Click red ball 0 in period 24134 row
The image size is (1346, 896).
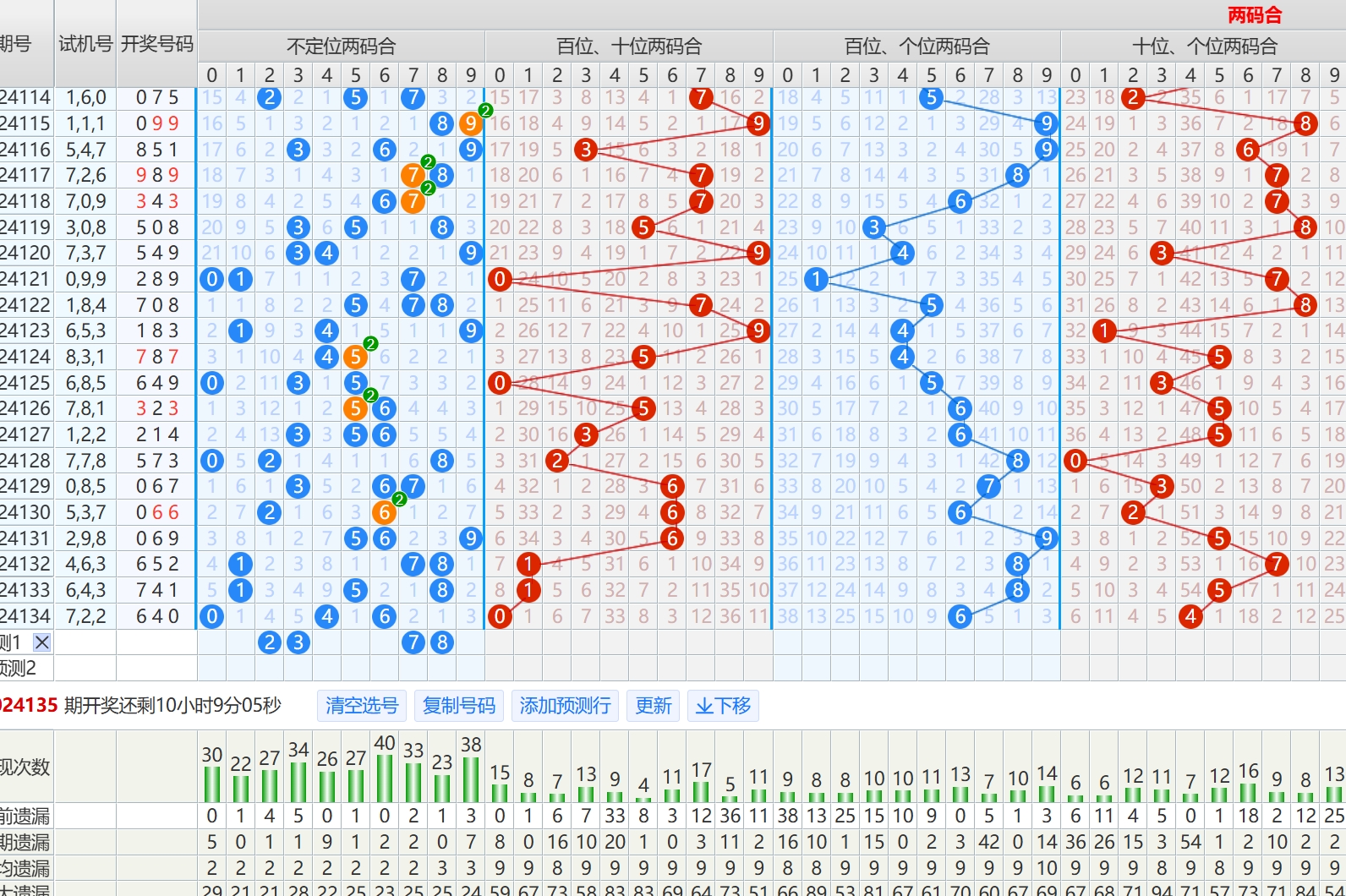click(x=500, y=617)
